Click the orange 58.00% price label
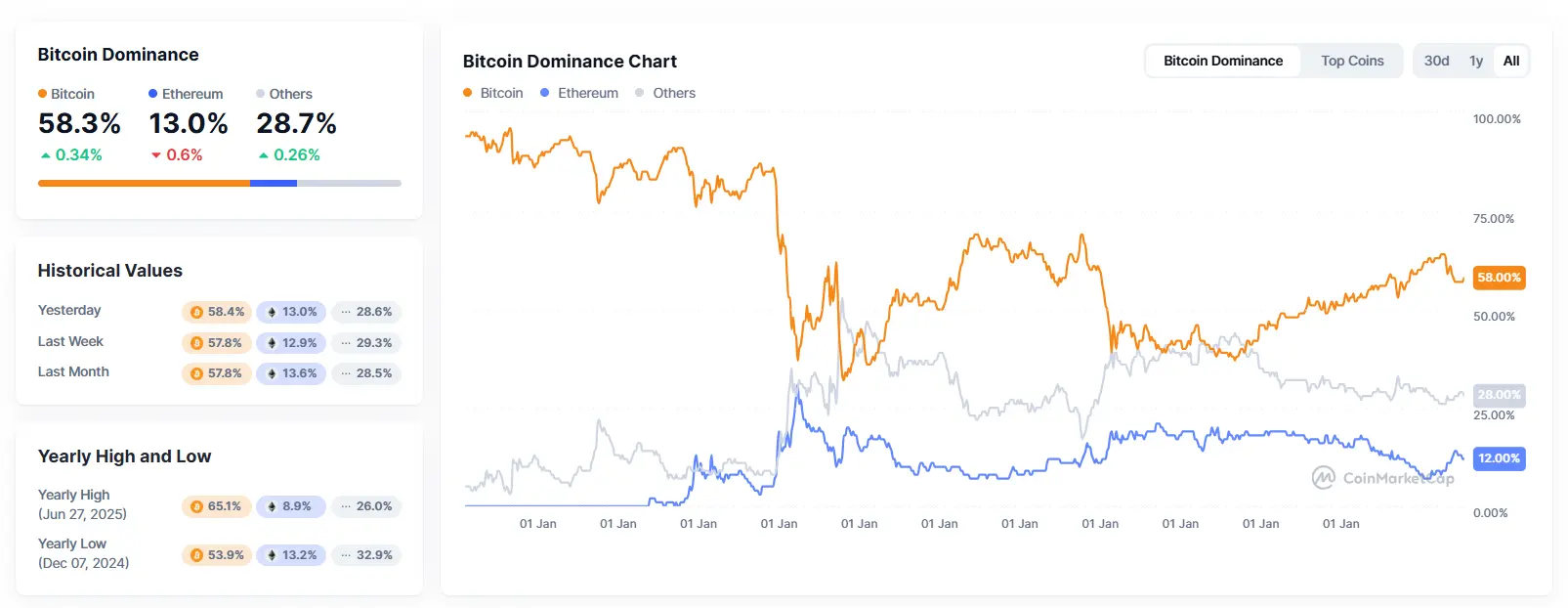Image resolution: width=1568 pixels, height=608 pixels. [1499, 278]
